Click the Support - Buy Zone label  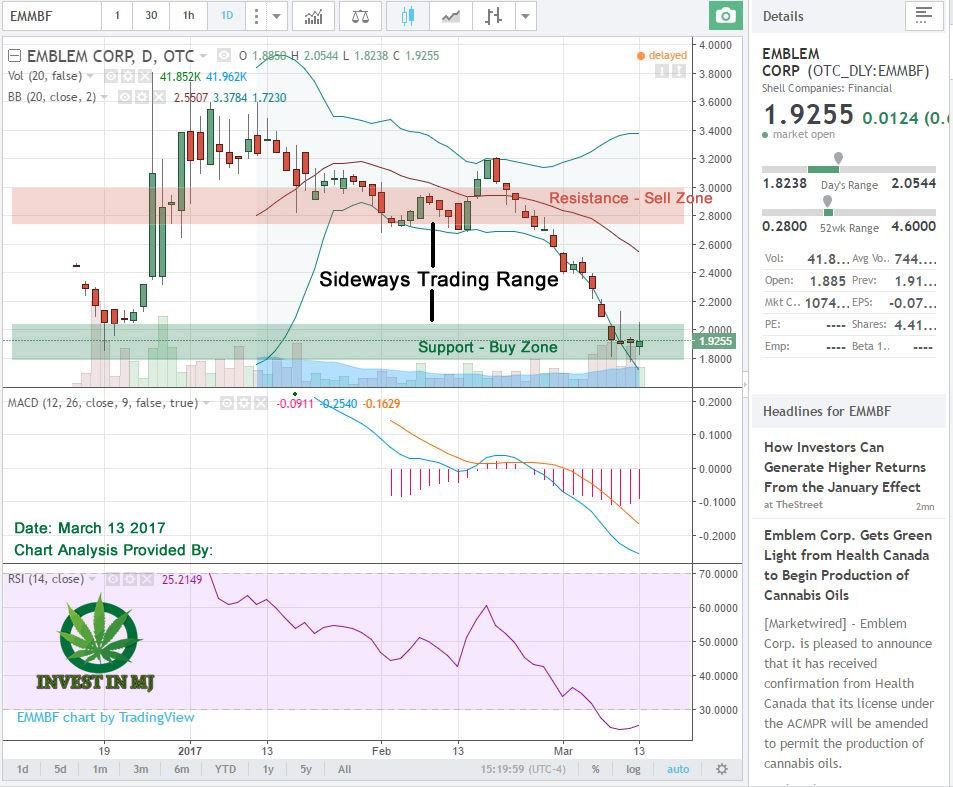pyautogui.click(x=487, y=347)
